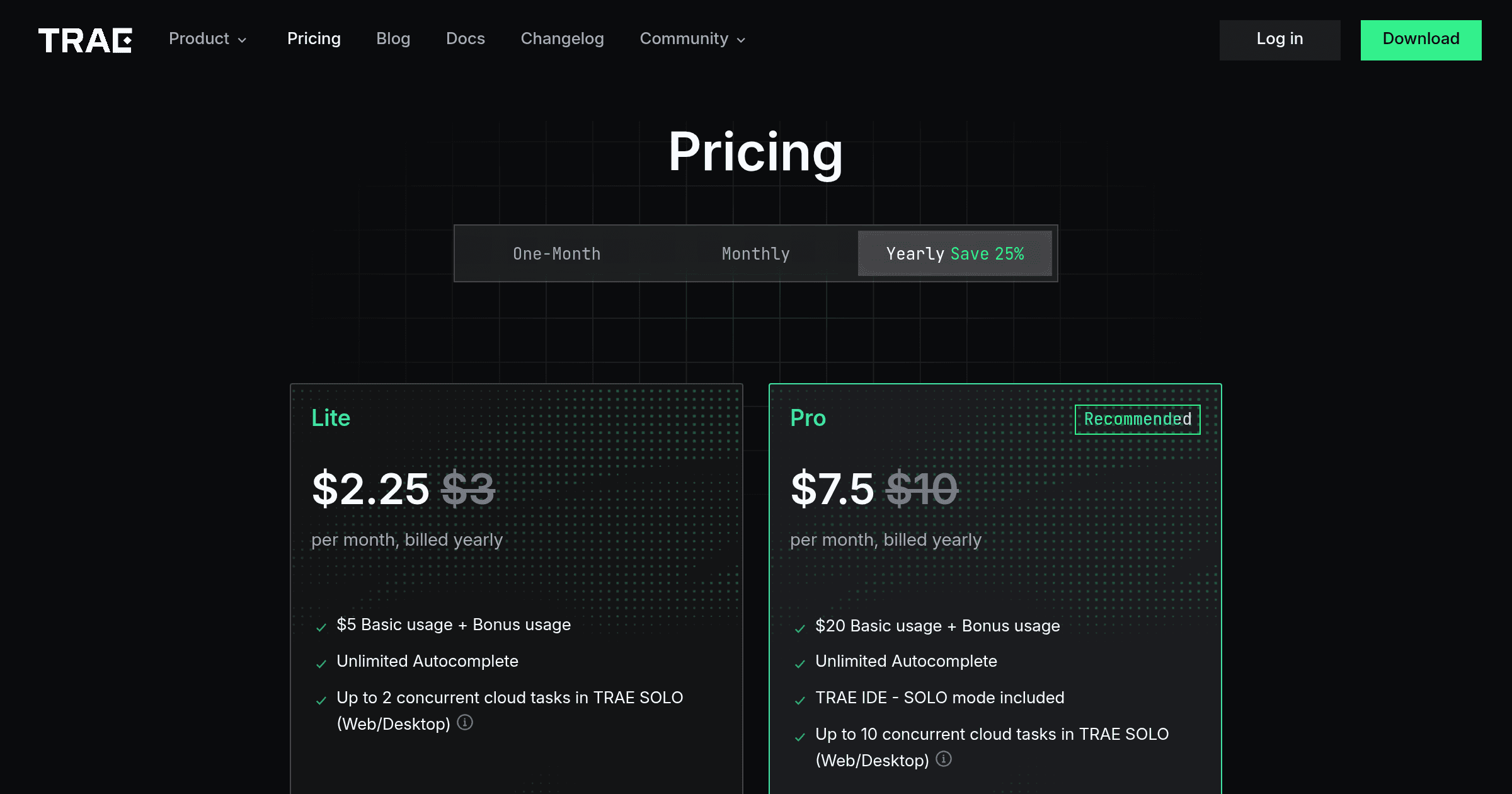Viewport: 1512px width, 794px height.
Task: Click the struck-through $10 price
Action: pyautogui.click(x=922, y=489)
